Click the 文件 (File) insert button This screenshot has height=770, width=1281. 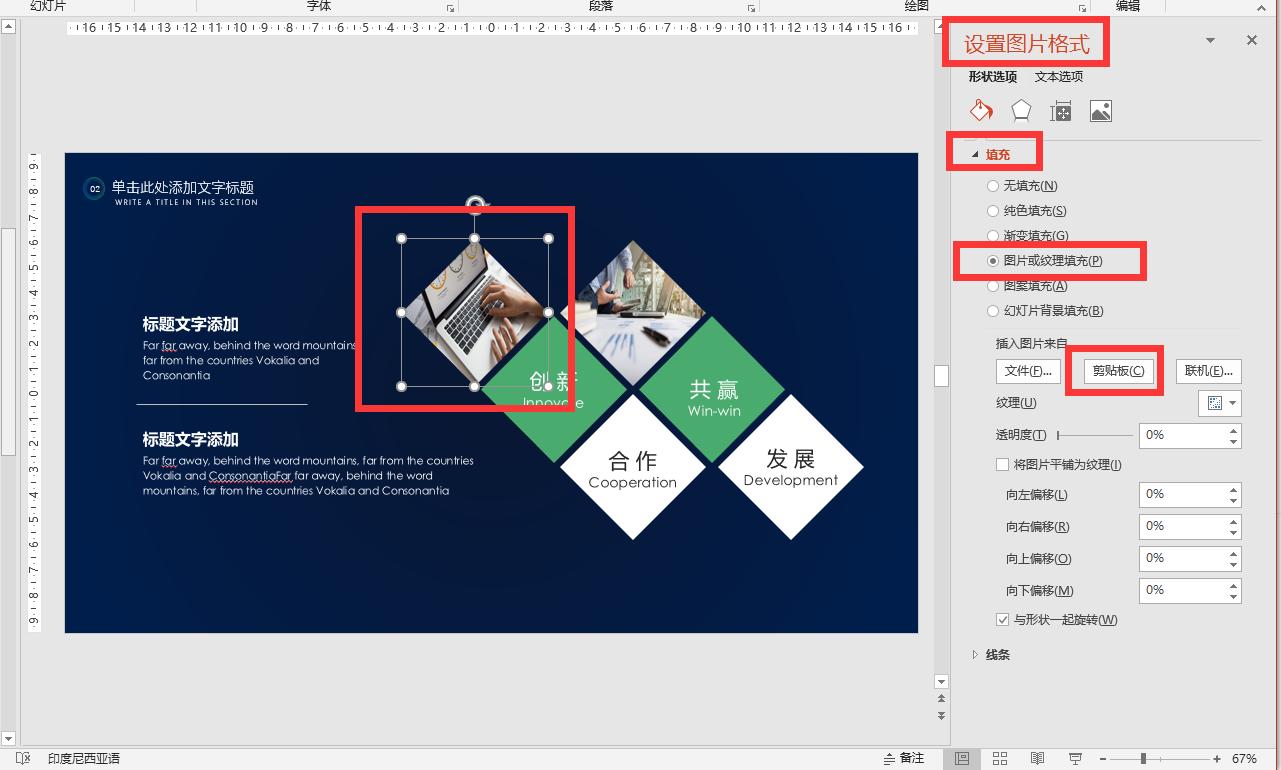click(x=1028, y=371)
